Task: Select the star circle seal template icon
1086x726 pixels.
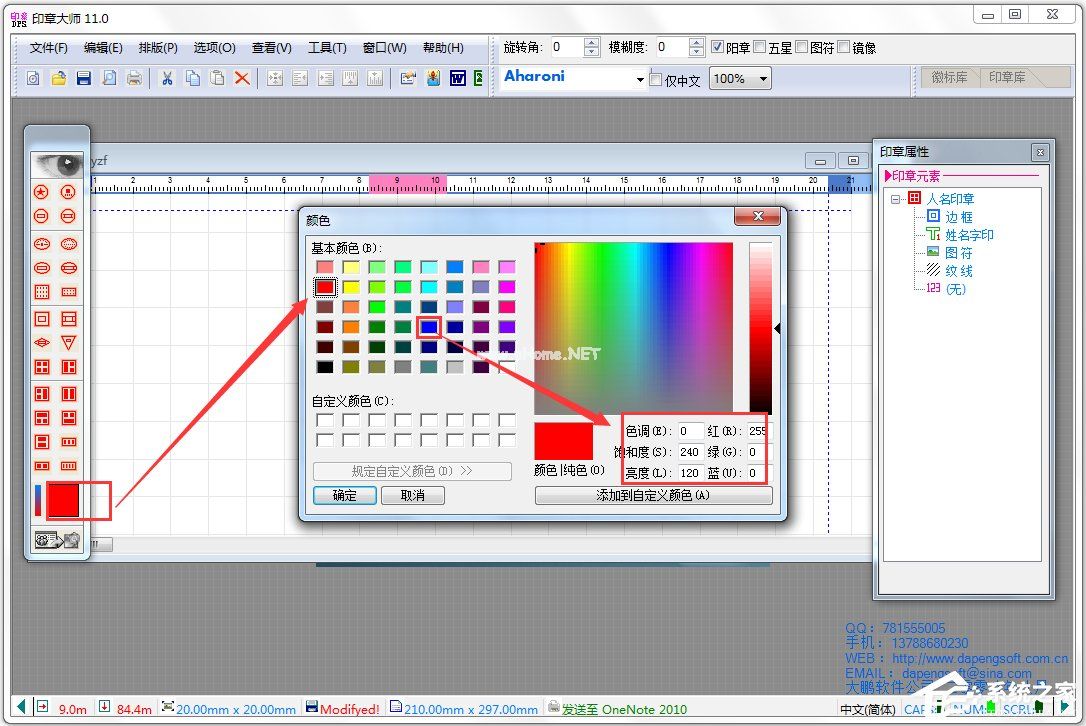Action: (x=42, y=191)
